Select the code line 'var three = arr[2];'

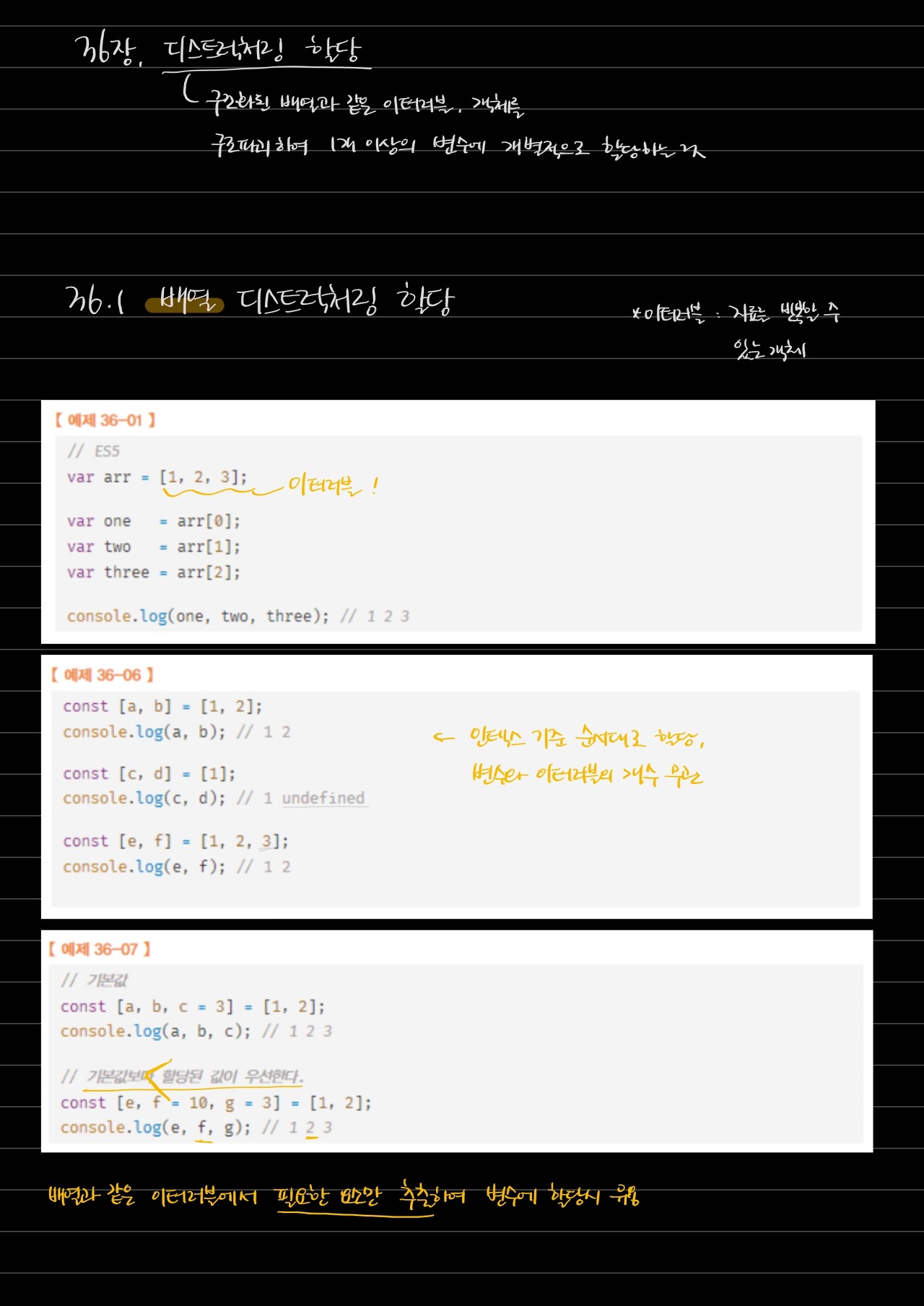pos(153,573)
